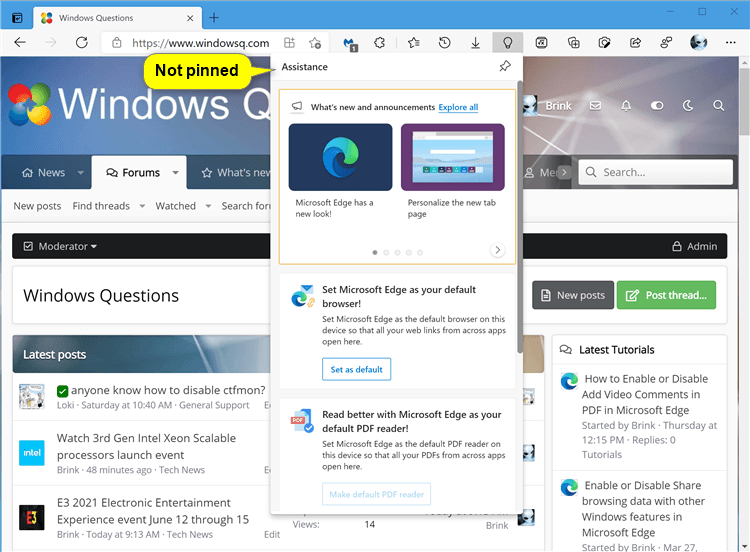Select the Windows Questions browser tab
Image resolution: width=750 pixels, height=552 pixels.
point(117,18)
